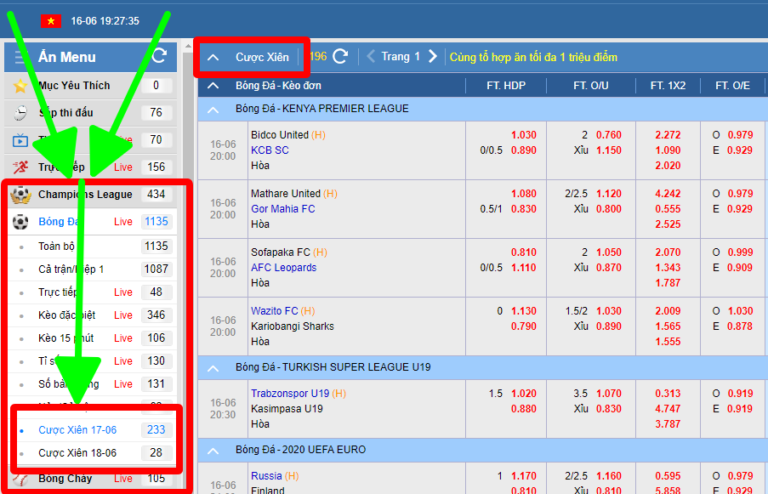768x494 pixels.
Task: Click the refresh icon next to 196
Action: pos(340,57)
